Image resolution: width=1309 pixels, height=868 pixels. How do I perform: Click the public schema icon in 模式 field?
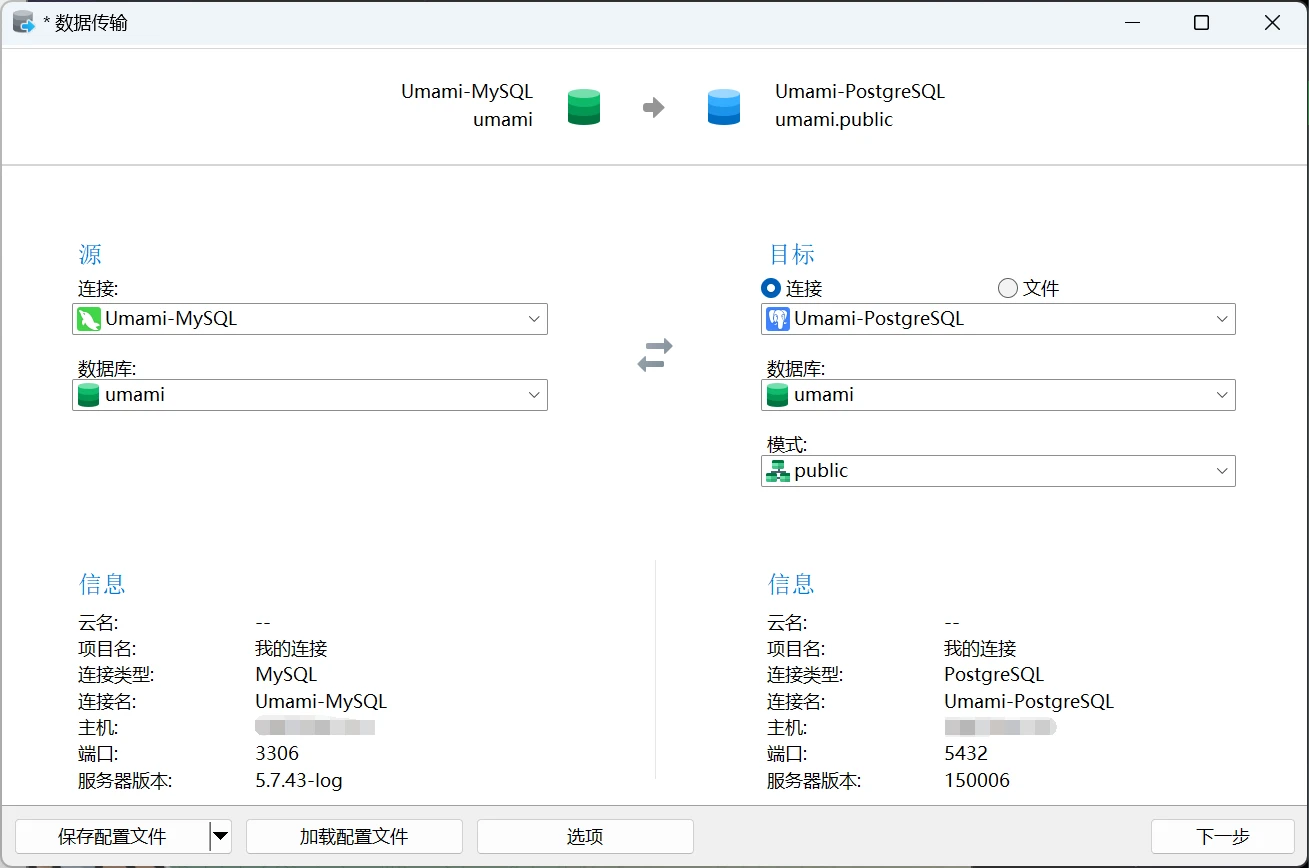click(777, 471)
